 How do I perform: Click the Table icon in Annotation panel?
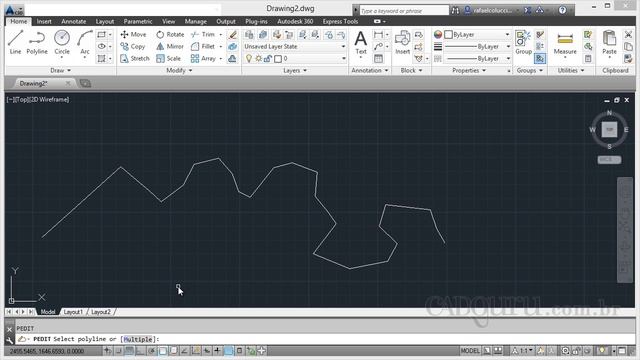pos(379,58)
